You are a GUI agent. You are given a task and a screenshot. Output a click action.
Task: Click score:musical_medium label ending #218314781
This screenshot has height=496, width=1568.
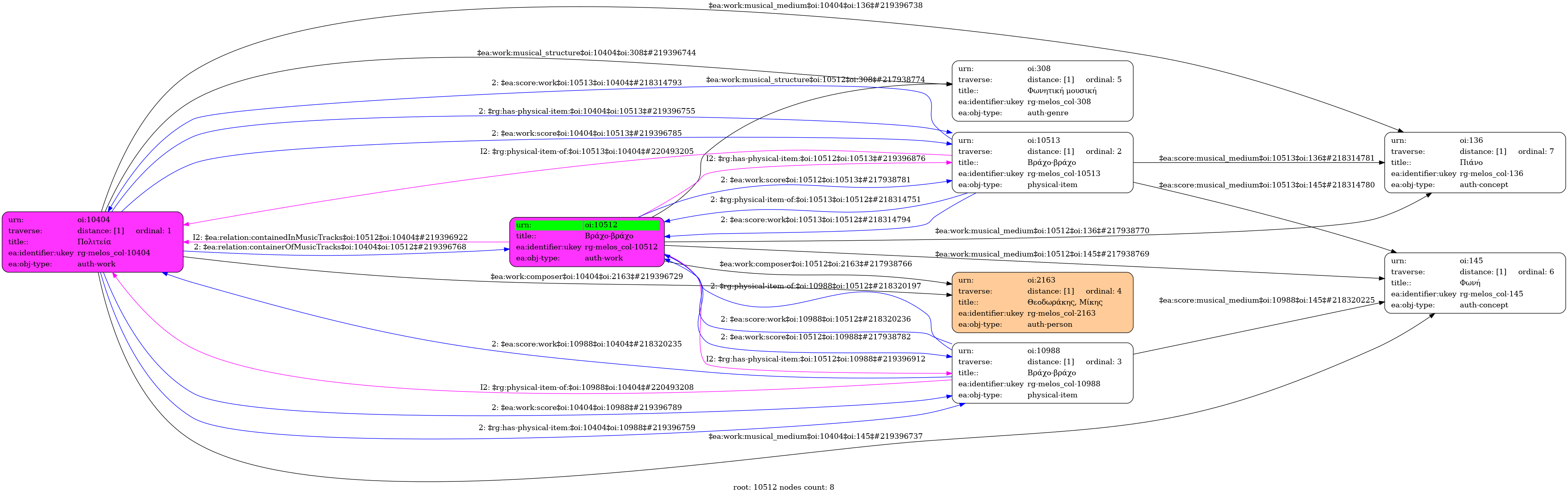(1266, 158)
